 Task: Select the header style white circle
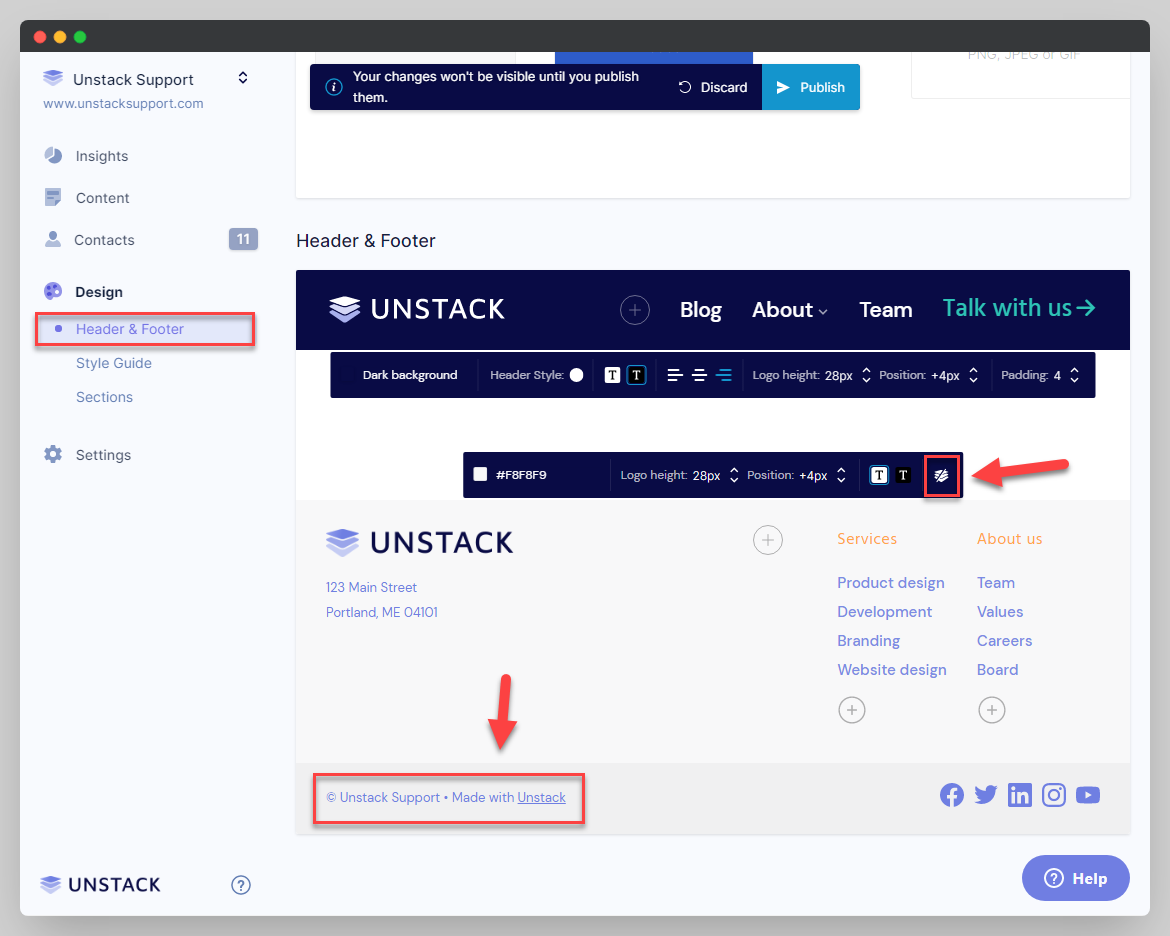tap(576, 376)
